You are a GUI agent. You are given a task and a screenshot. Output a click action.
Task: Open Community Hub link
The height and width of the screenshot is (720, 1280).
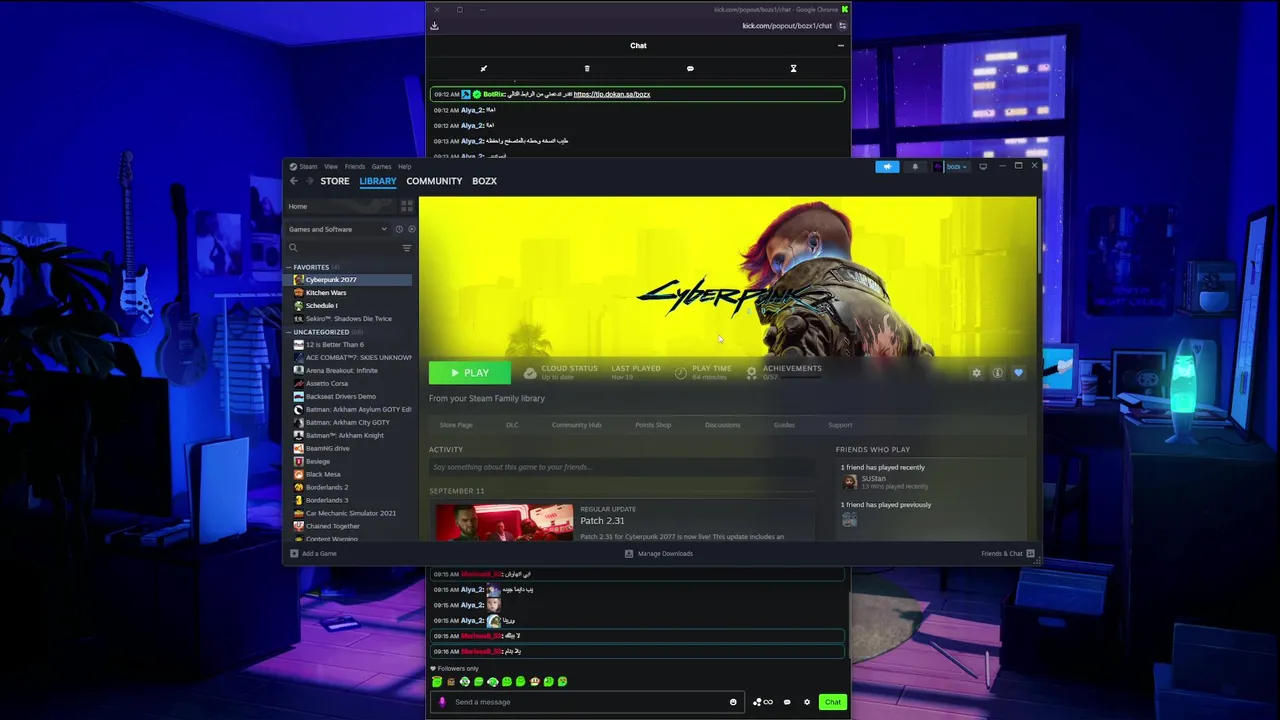[x=576, y=425]
